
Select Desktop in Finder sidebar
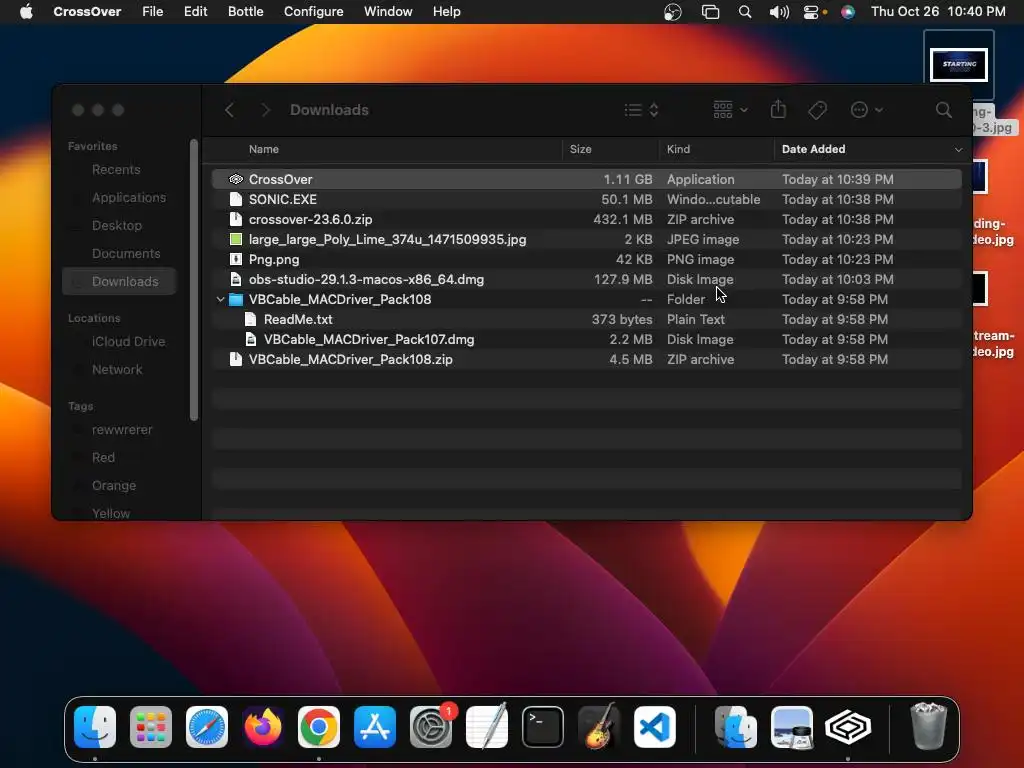point(117,226)
